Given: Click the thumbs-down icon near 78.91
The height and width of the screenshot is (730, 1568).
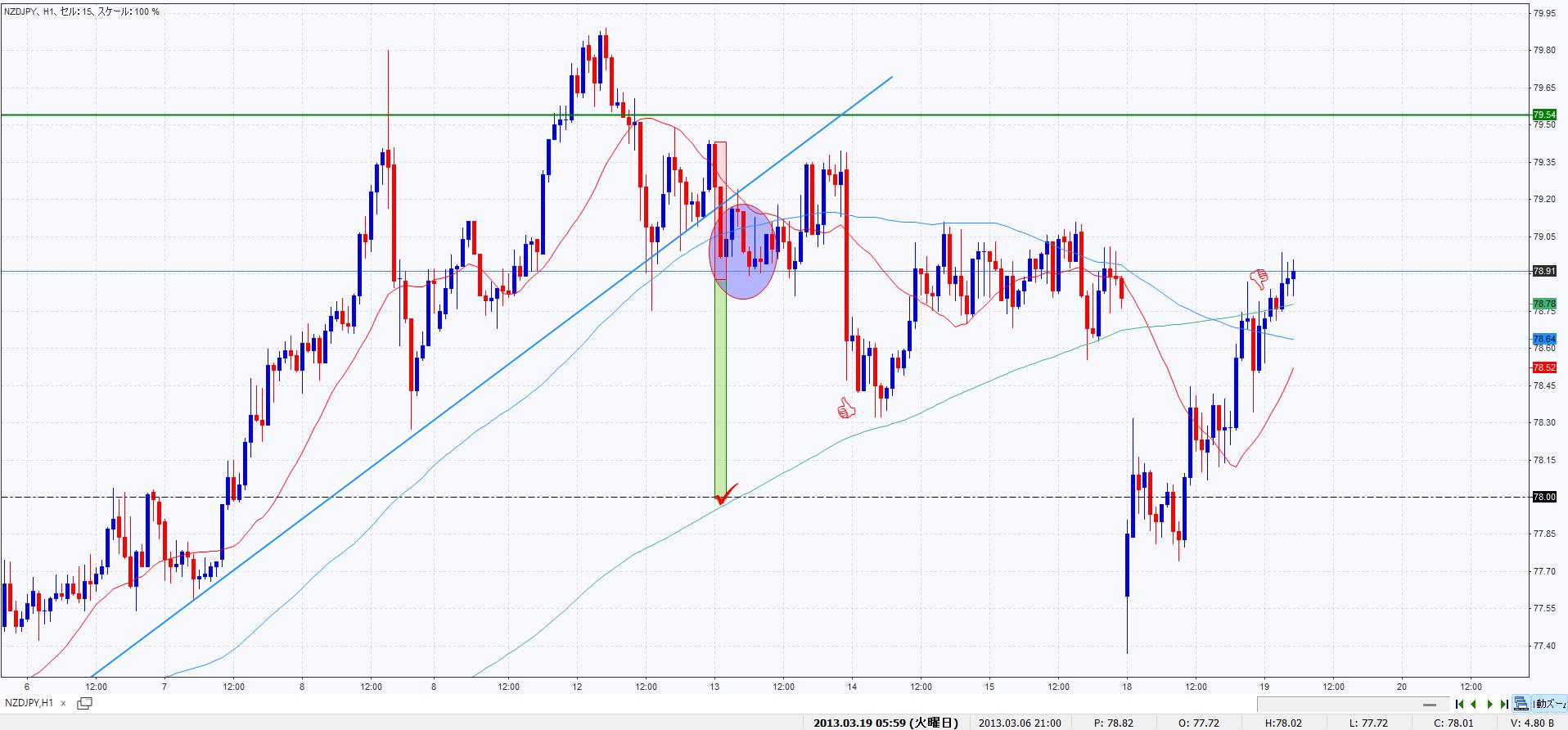Looking at the screenshot, I should pyautogui.click(x=1259, y=278).
